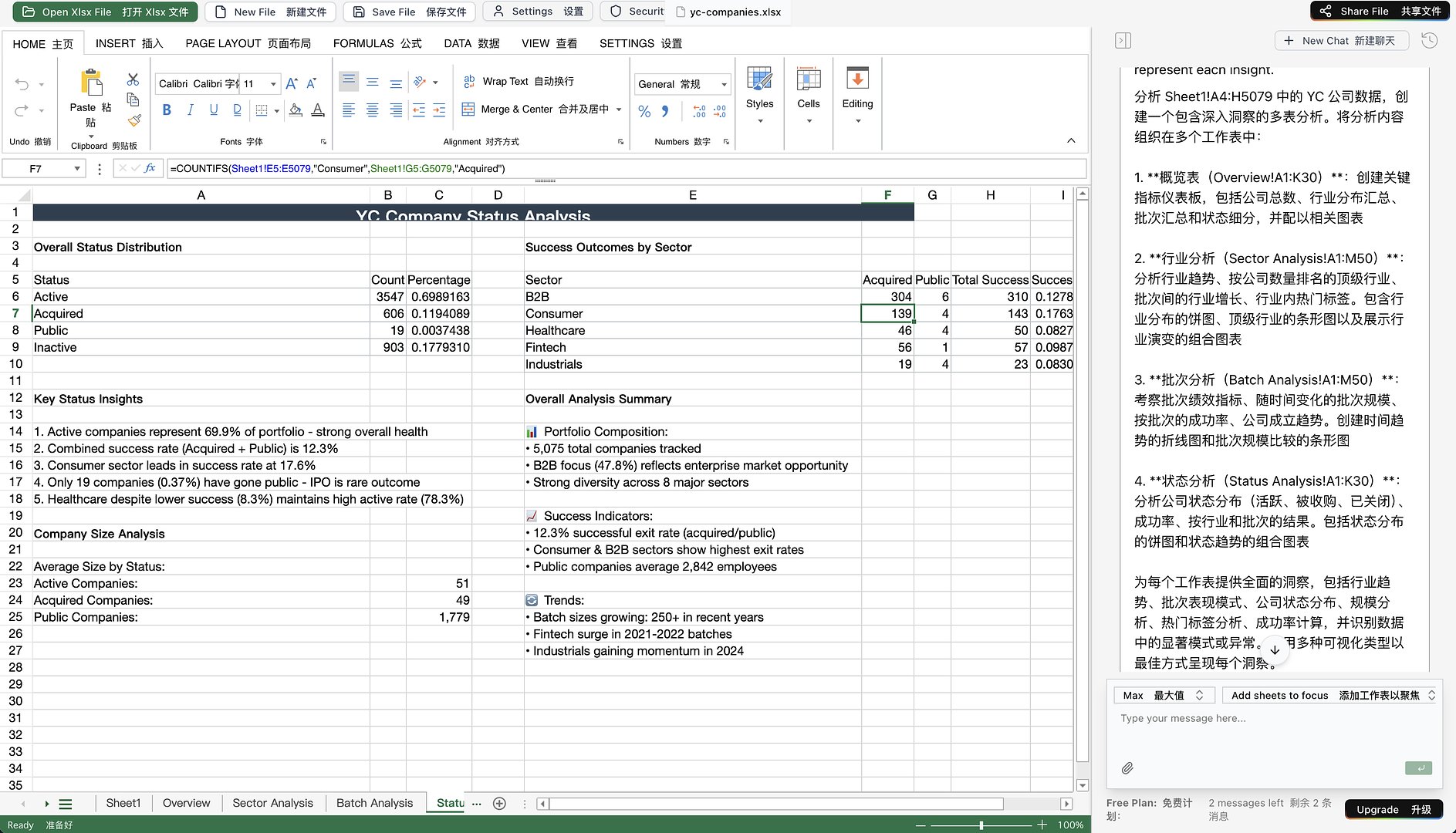Apply percent style to the cell

[644, 112]
